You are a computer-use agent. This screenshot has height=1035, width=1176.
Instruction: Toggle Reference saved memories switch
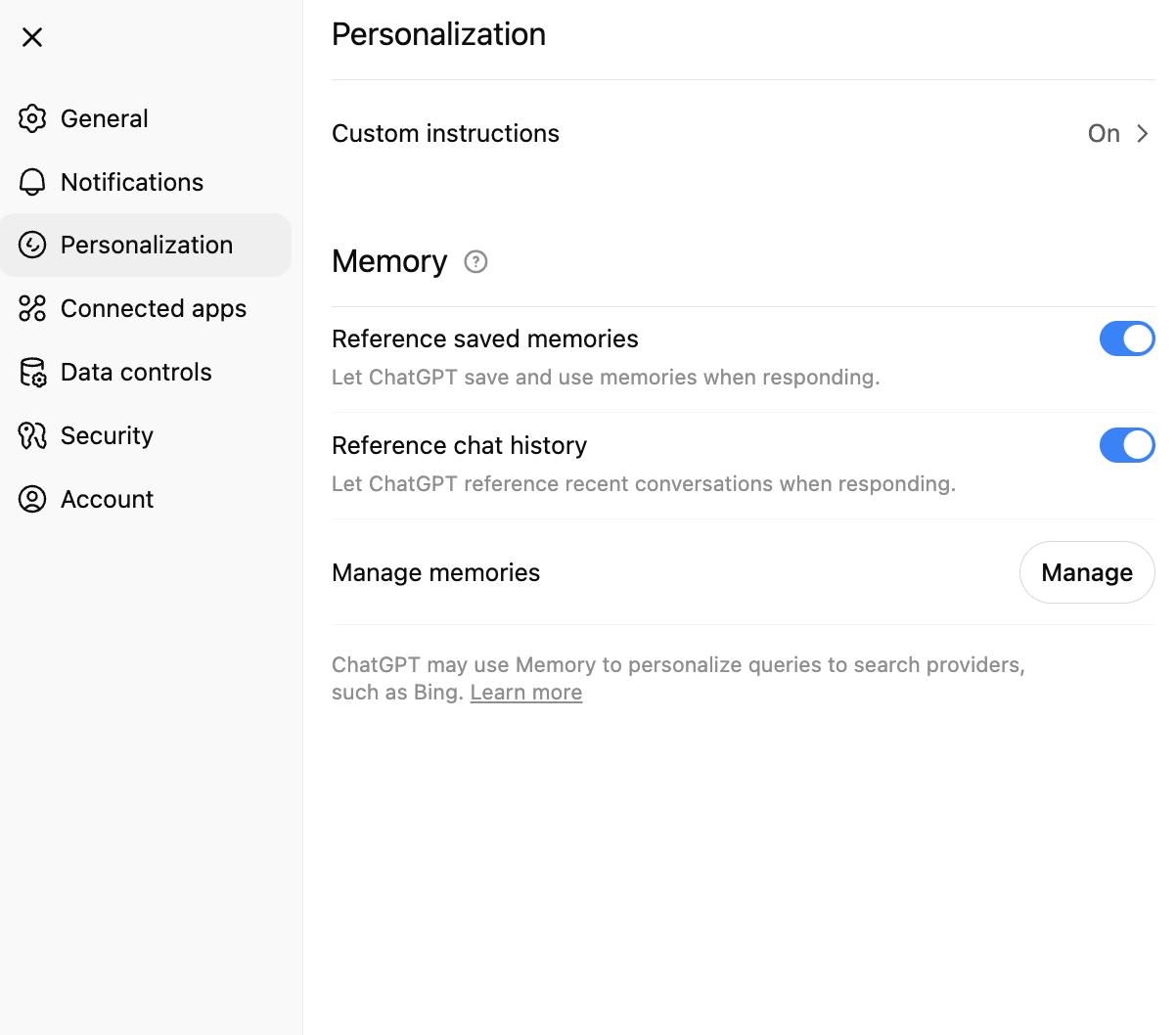(1126, 338)
